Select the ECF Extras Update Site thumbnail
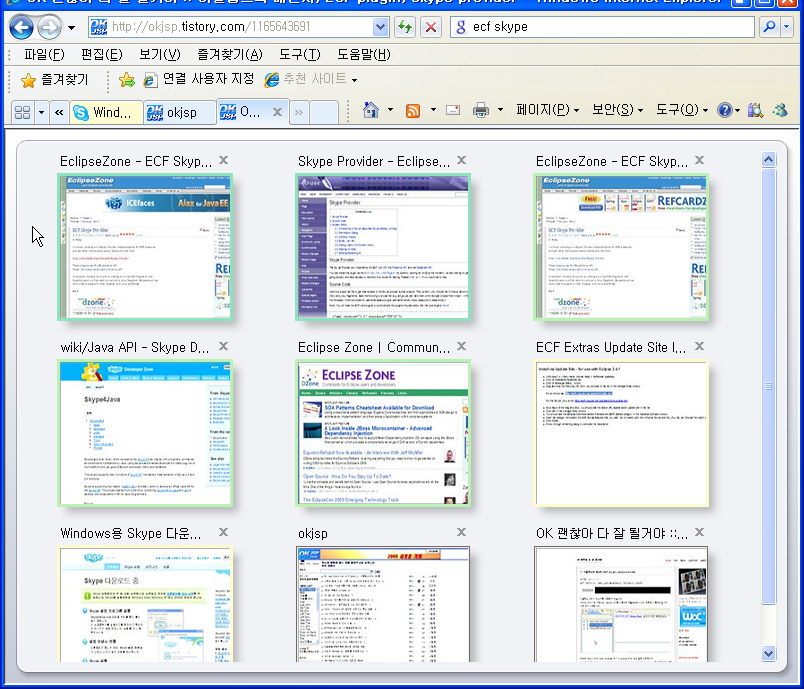Image resolution: width=804 pixels, height=689 pixels. 621,433
